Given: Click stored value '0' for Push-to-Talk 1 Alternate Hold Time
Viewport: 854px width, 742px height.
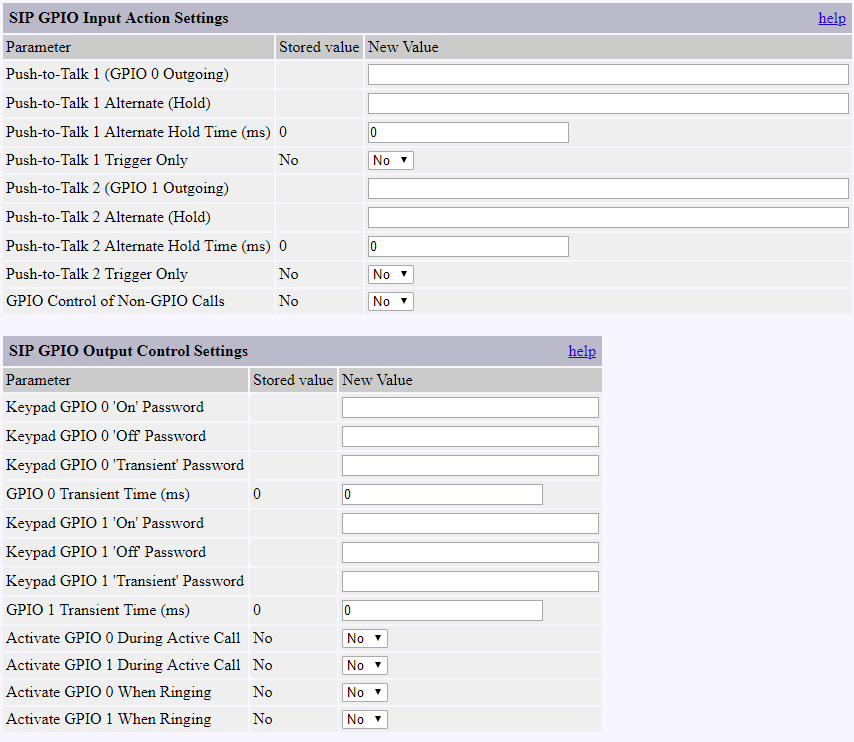Looking at the screenshot, I should click(283, 132).
